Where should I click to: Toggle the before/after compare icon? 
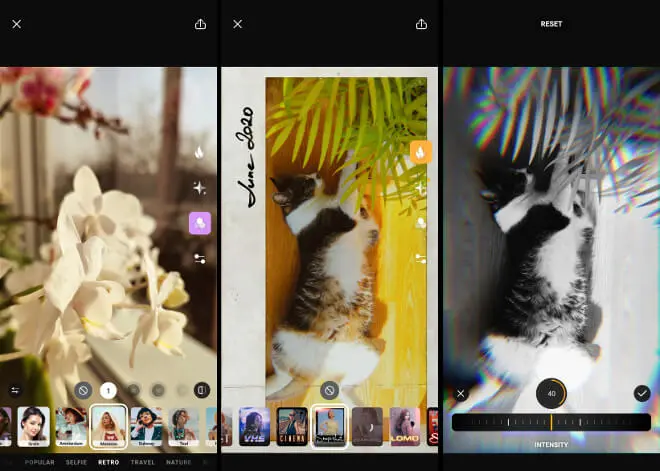click(202, 390)
